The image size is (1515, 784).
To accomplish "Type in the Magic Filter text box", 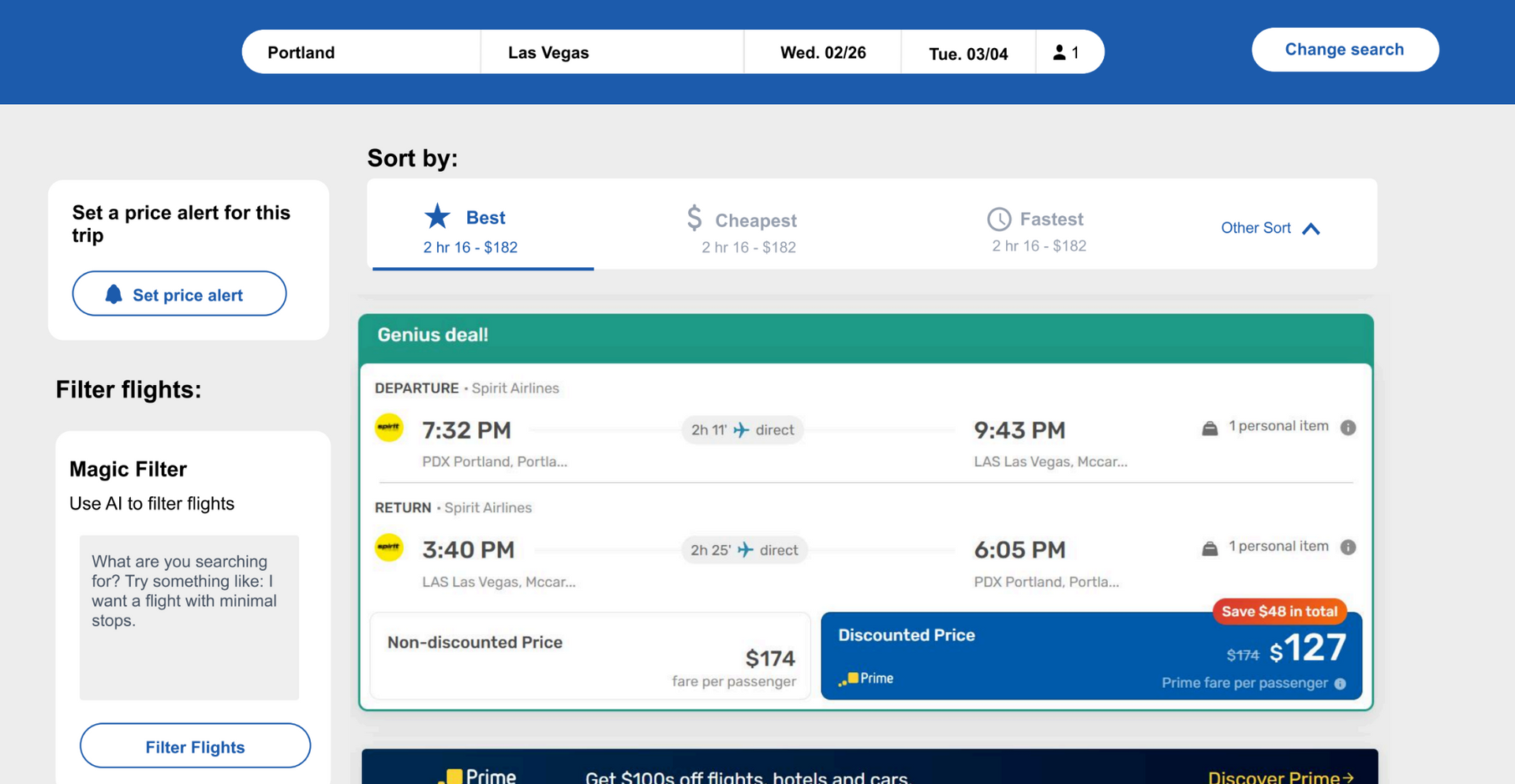I will pos(189,617).
